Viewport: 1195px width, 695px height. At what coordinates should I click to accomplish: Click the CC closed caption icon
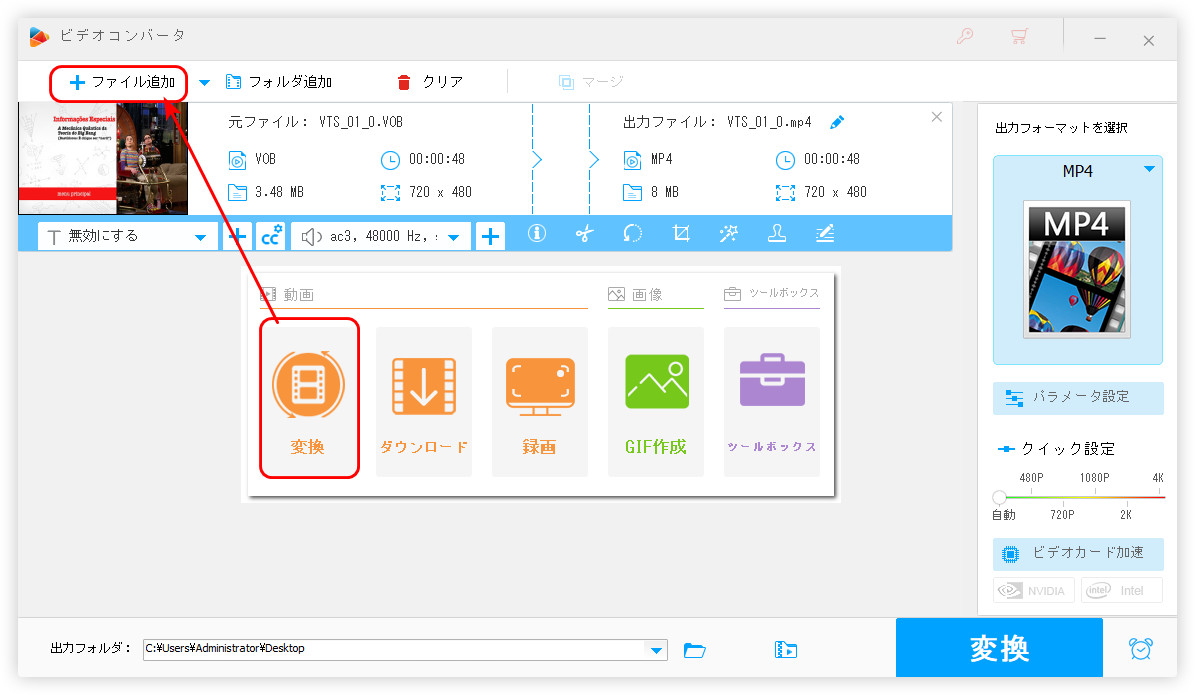pyautogui.click(x=271, y=236)
